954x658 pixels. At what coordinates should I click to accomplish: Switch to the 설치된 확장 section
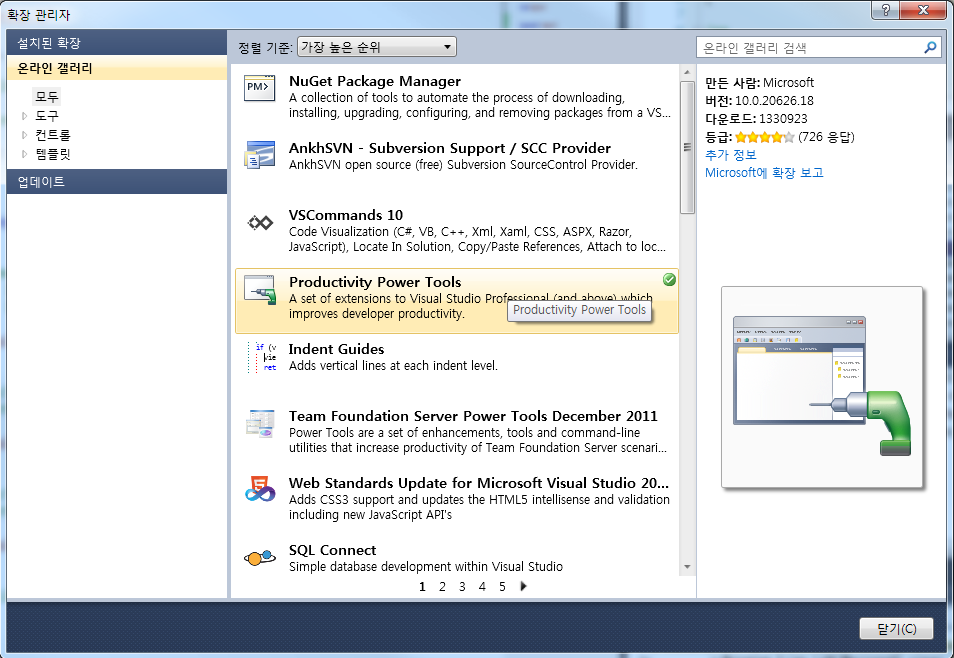(x=60, y=43)
